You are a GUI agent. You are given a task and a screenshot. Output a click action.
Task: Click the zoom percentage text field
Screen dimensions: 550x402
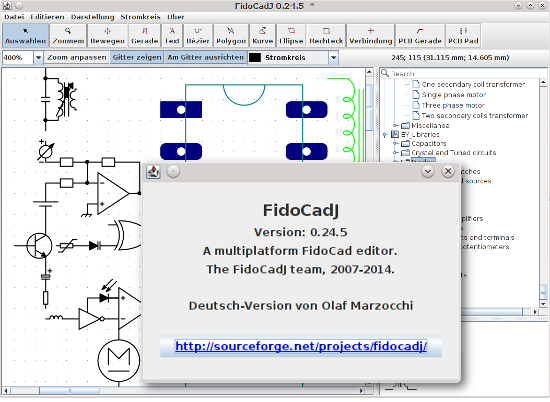tap(18, 58)
